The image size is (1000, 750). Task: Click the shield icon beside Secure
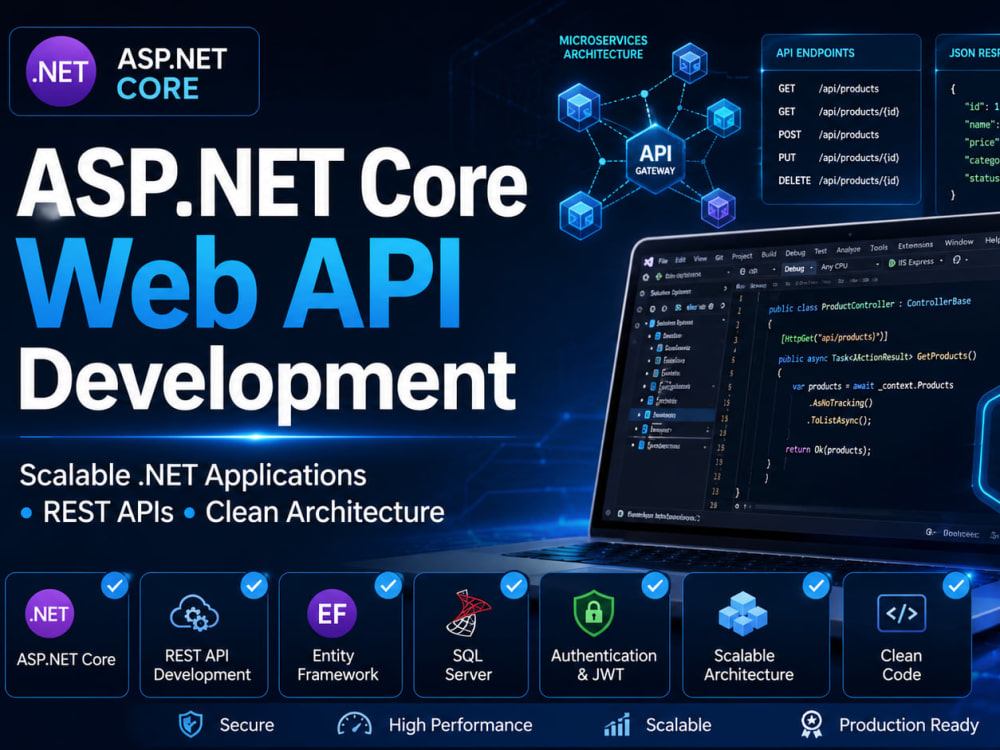(191, 724)
